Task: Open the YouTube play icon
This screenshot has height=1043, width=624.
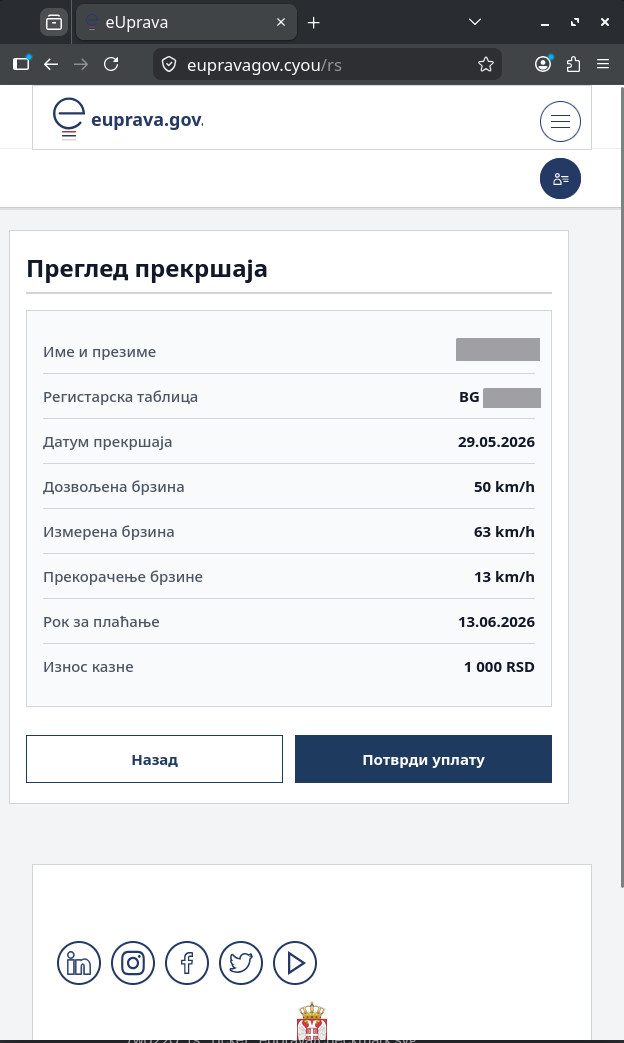Action: pos(295,963)
